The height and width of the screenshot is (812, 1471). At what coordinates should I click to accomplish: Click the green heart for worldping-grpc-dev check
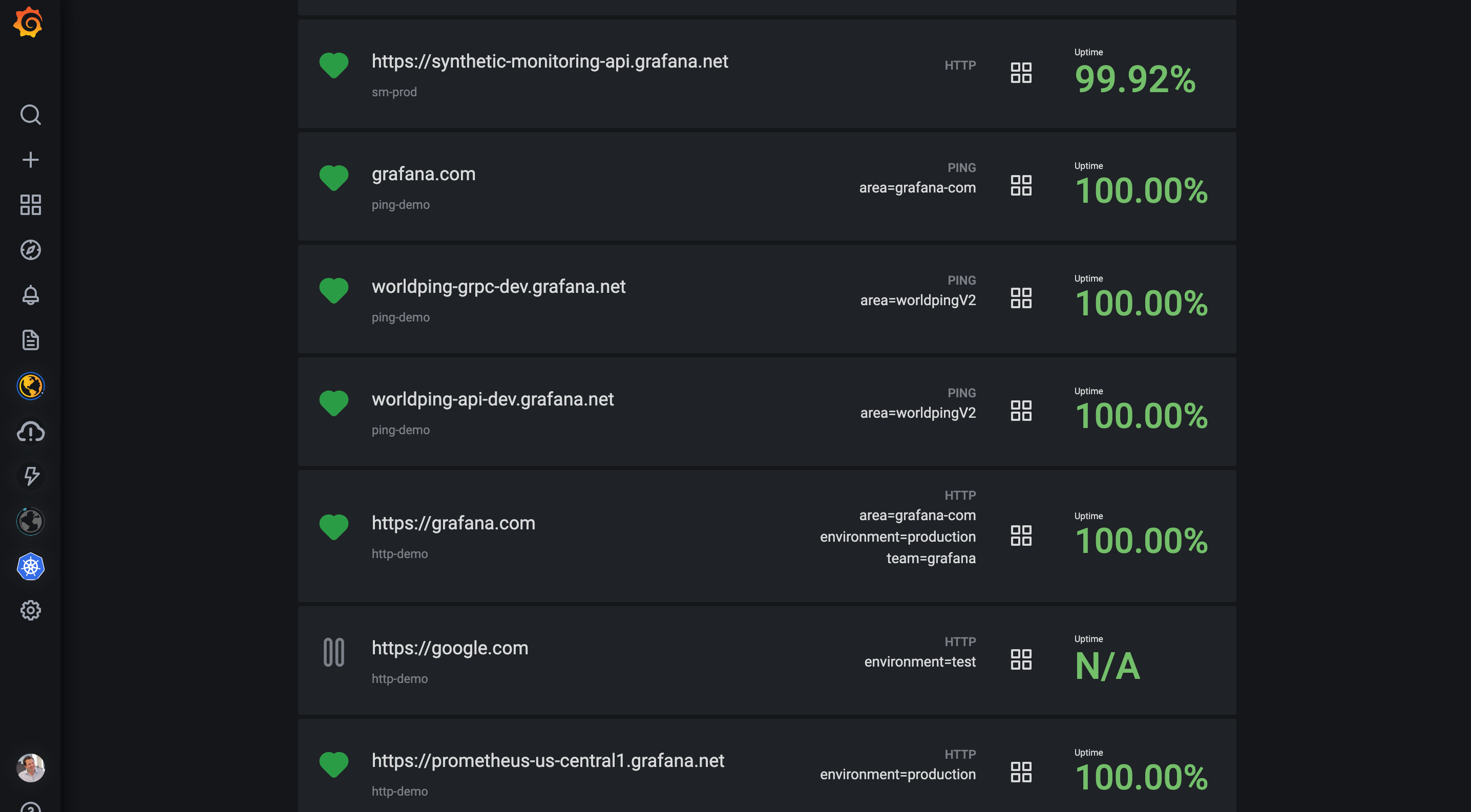coord(334,289)
